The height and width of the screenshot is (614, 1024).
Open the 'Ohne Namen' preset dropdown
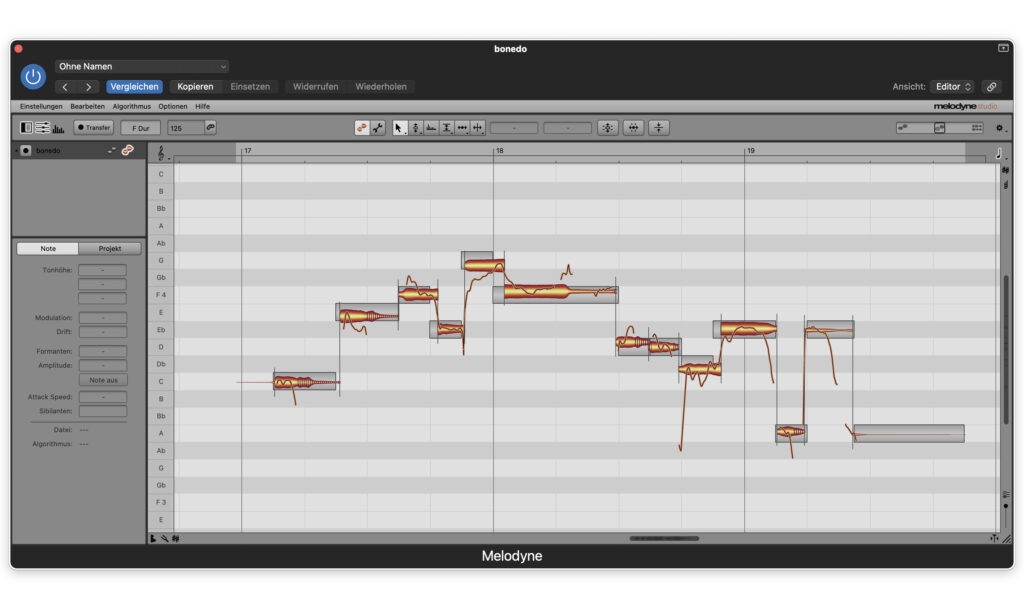coord(142,66)
